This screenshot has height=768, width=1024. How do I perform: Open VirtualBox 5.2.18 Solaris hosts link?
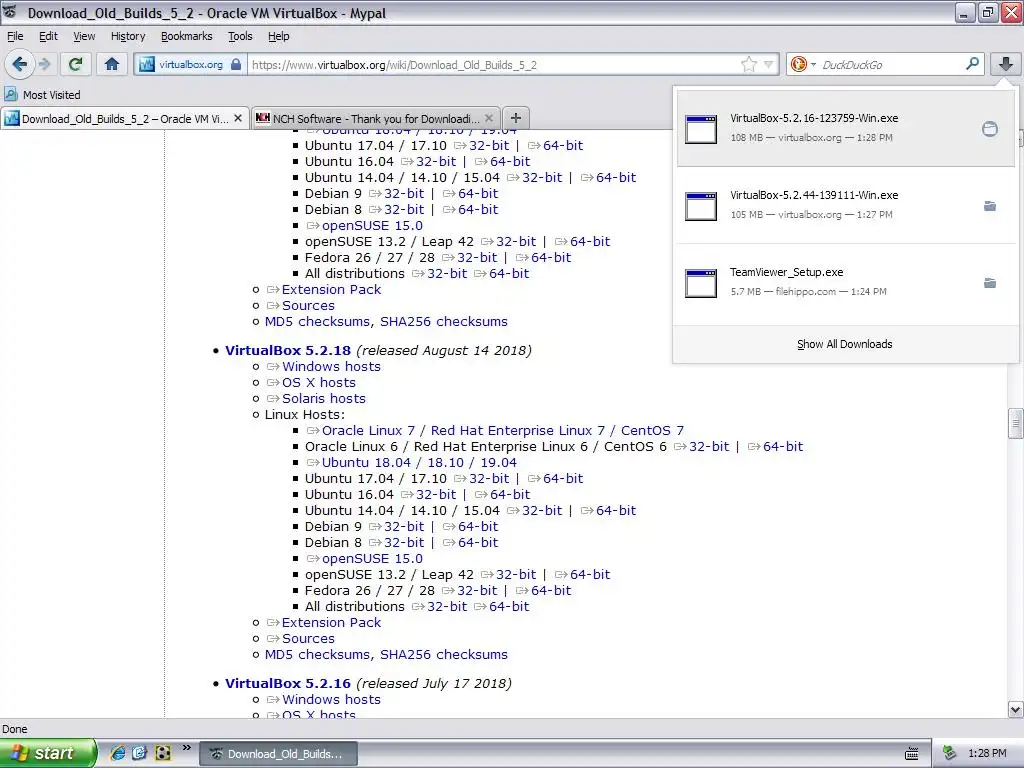324,398
